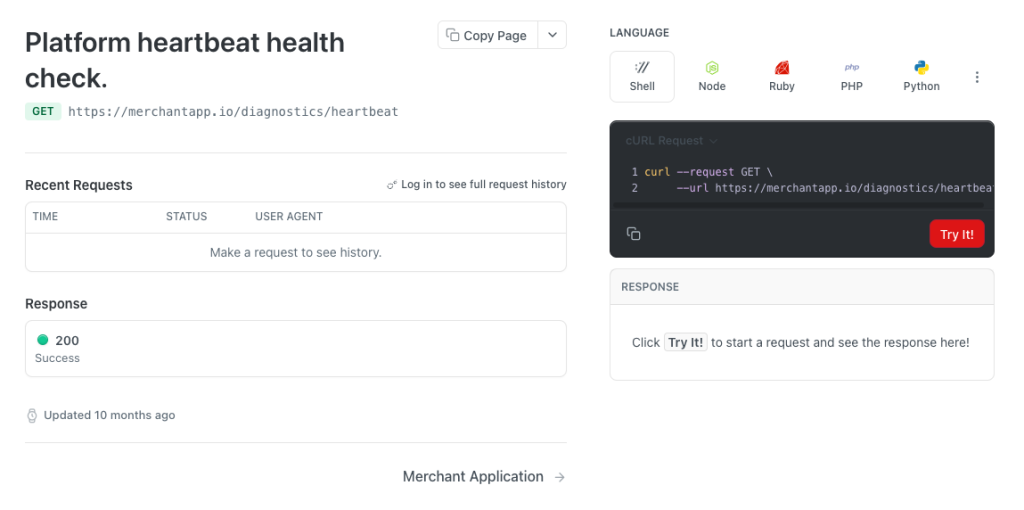Click the arrow icon next to Merchant Application
The width and height of the screenshot is (1024, 510).
[560, 477]
